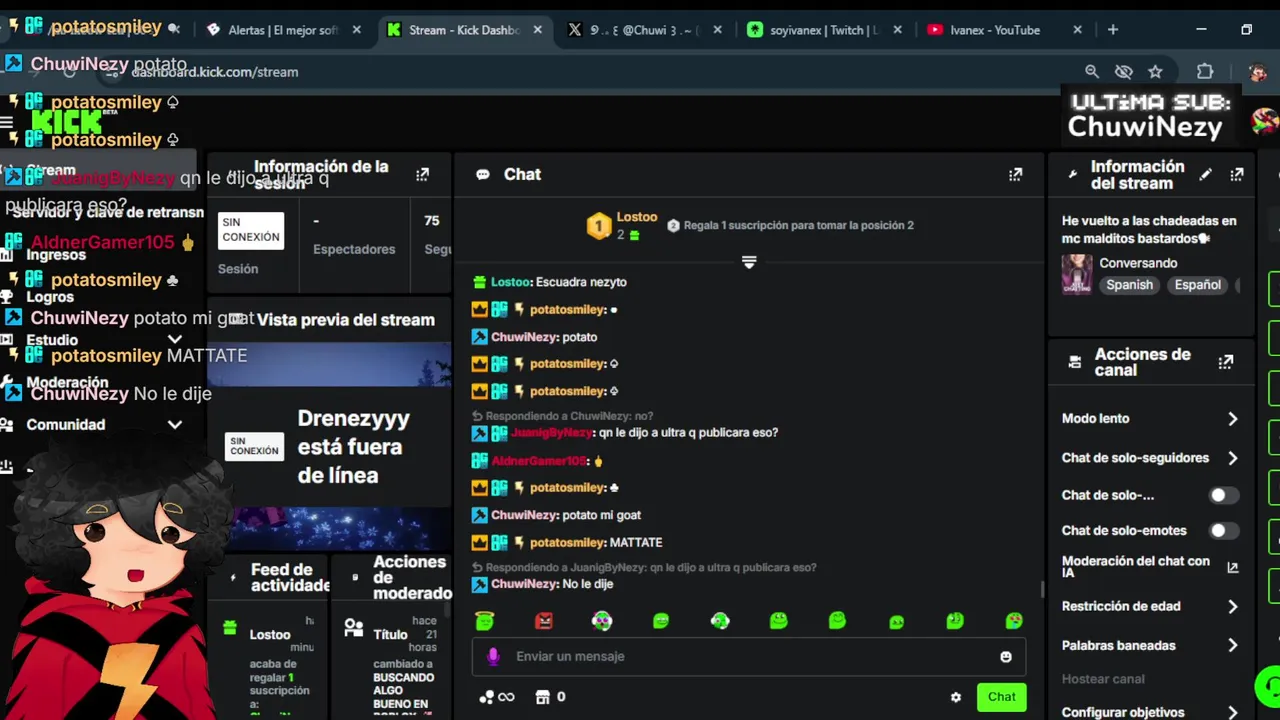Viewport: 1280px width, 720px height.
Task: Insert the halo green emote
Action: 484,620
